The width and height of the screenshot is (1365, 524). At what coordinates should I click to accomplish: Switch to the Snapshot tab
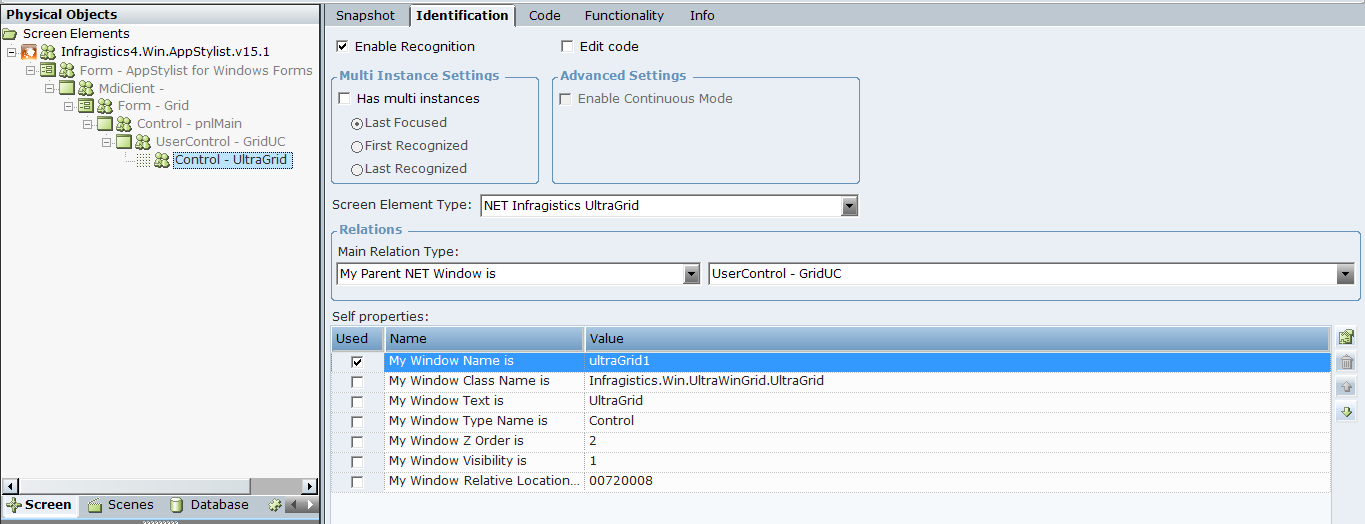point(365,15)
